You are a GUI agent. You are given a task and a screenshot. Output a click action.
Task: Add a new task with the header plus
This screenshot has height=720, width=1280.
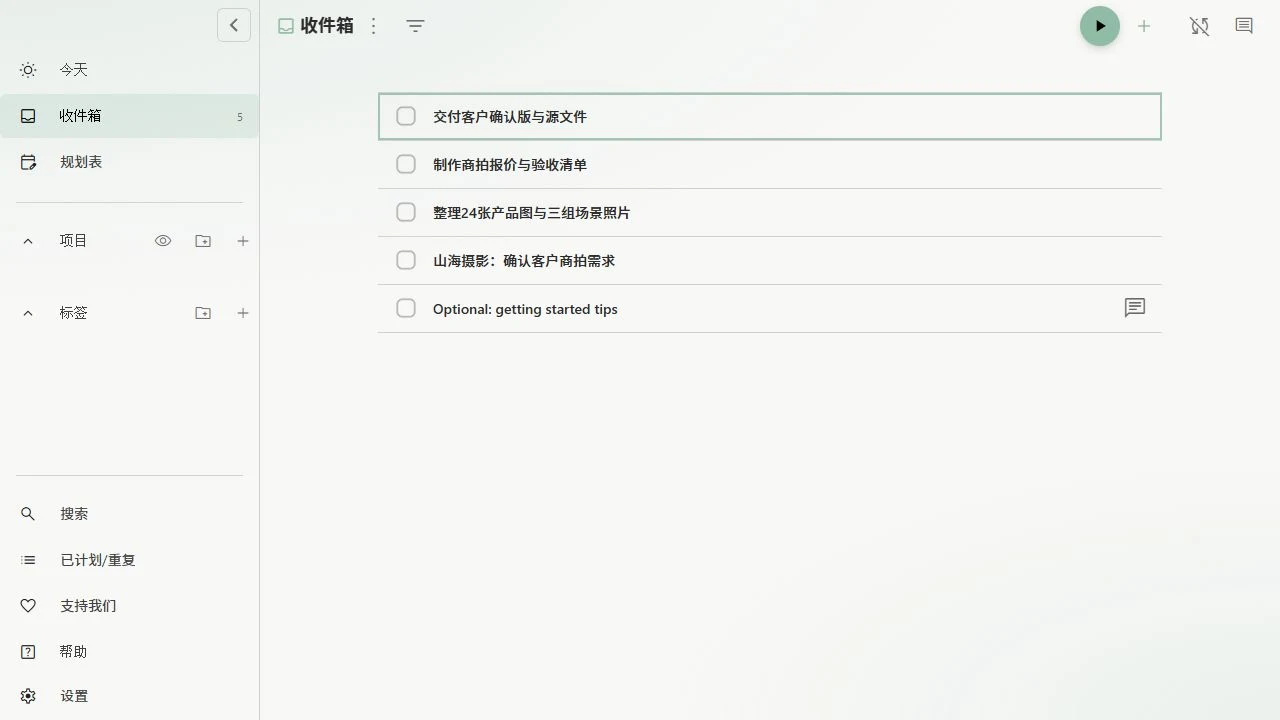tap(1144, 26)
